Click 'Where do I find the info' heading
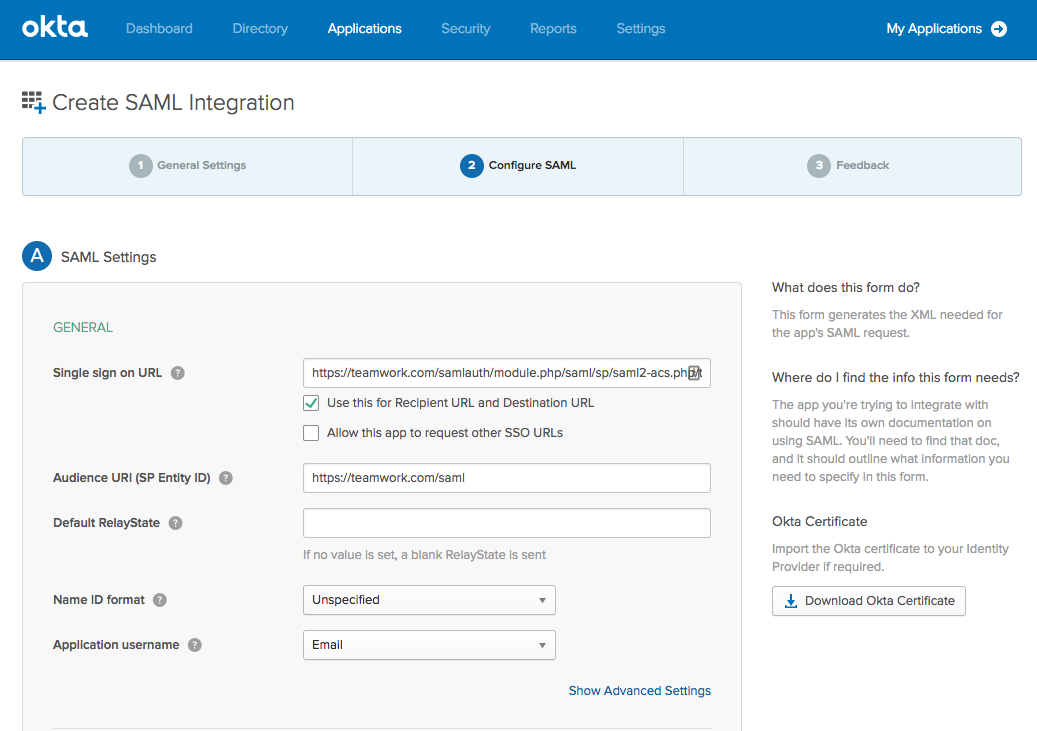Image resolution: width=1037 pixels, height=731 pixels. [x=895, y=378]
